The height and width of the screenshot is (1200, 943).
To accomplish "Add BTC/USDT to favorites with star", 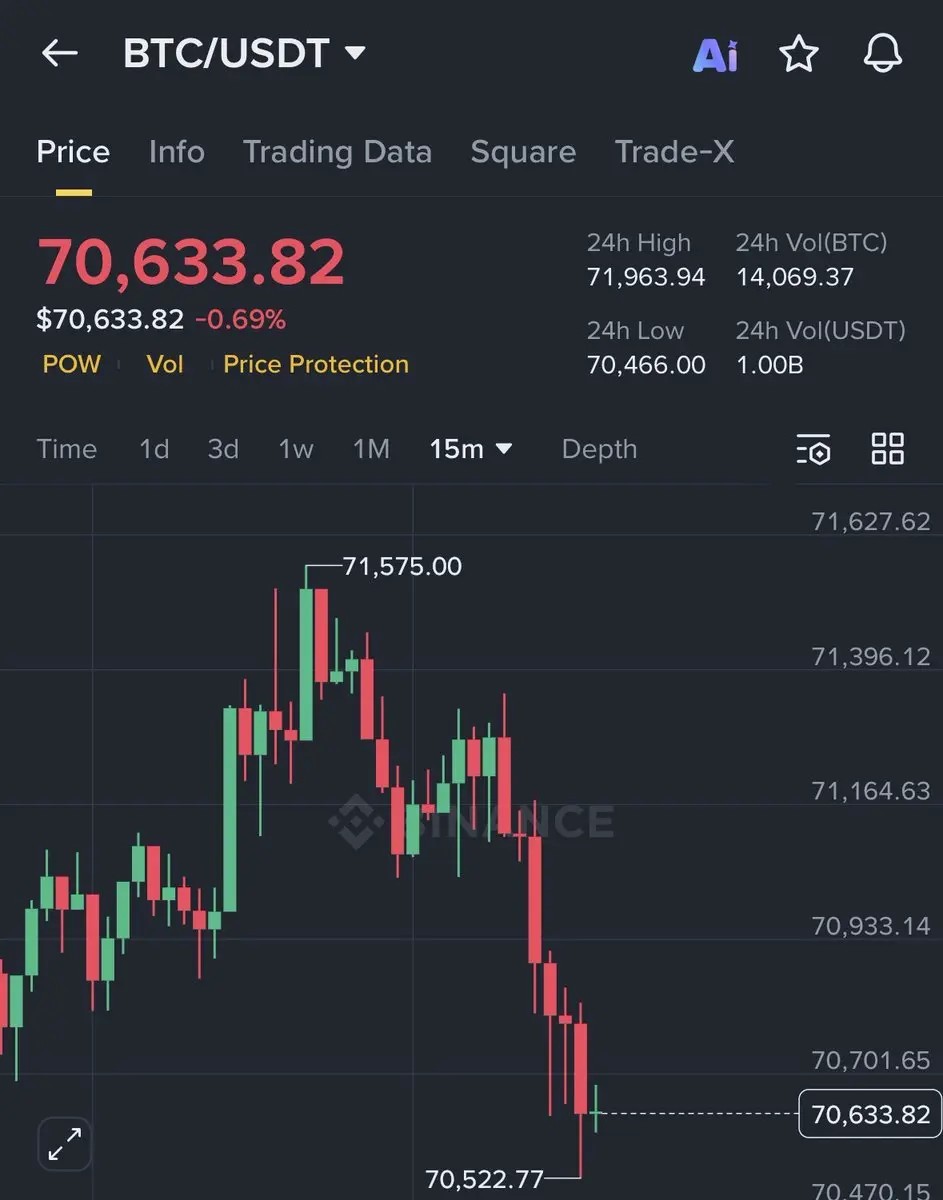I will (x=799, y=54).
